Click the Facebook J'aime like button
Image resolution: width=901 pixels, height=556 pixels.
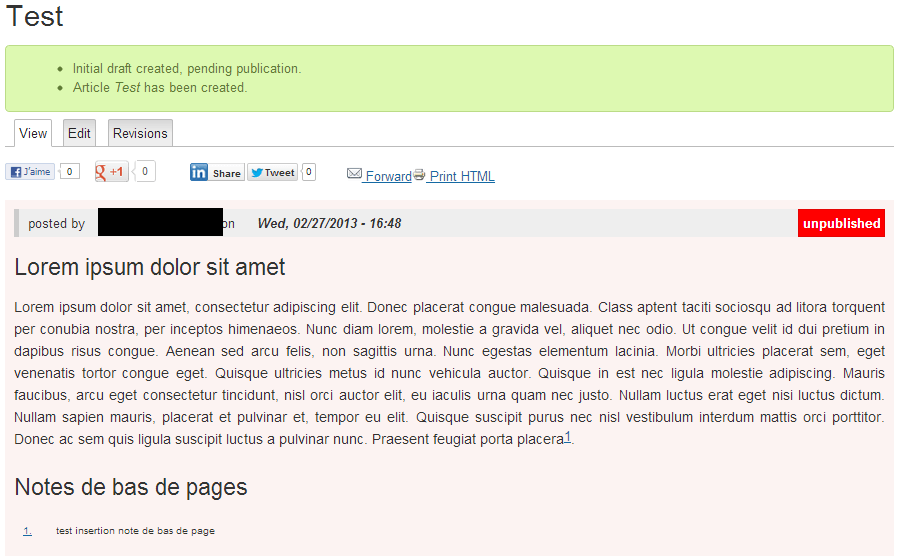(x=31, y=172)
